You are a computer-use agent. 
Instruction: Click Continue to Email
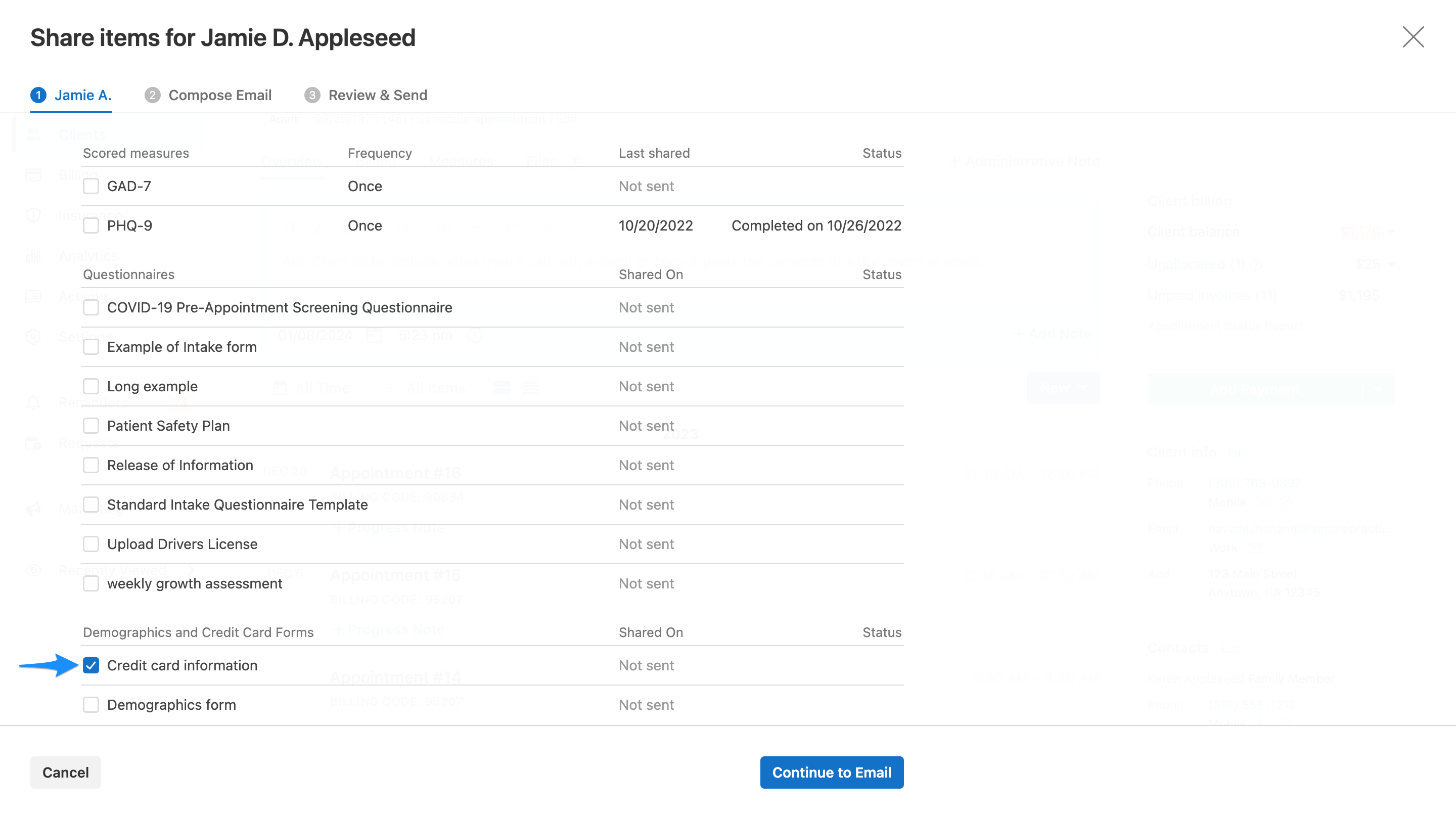click(832, 772)
